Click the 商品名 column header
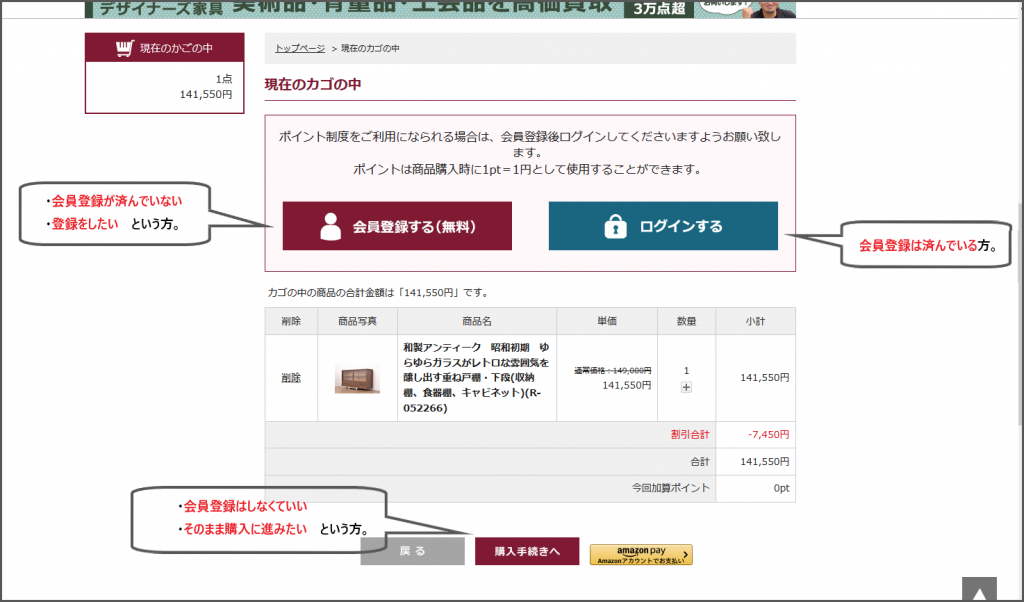This screenshot has height=602, width=1024. pos(477,321)
